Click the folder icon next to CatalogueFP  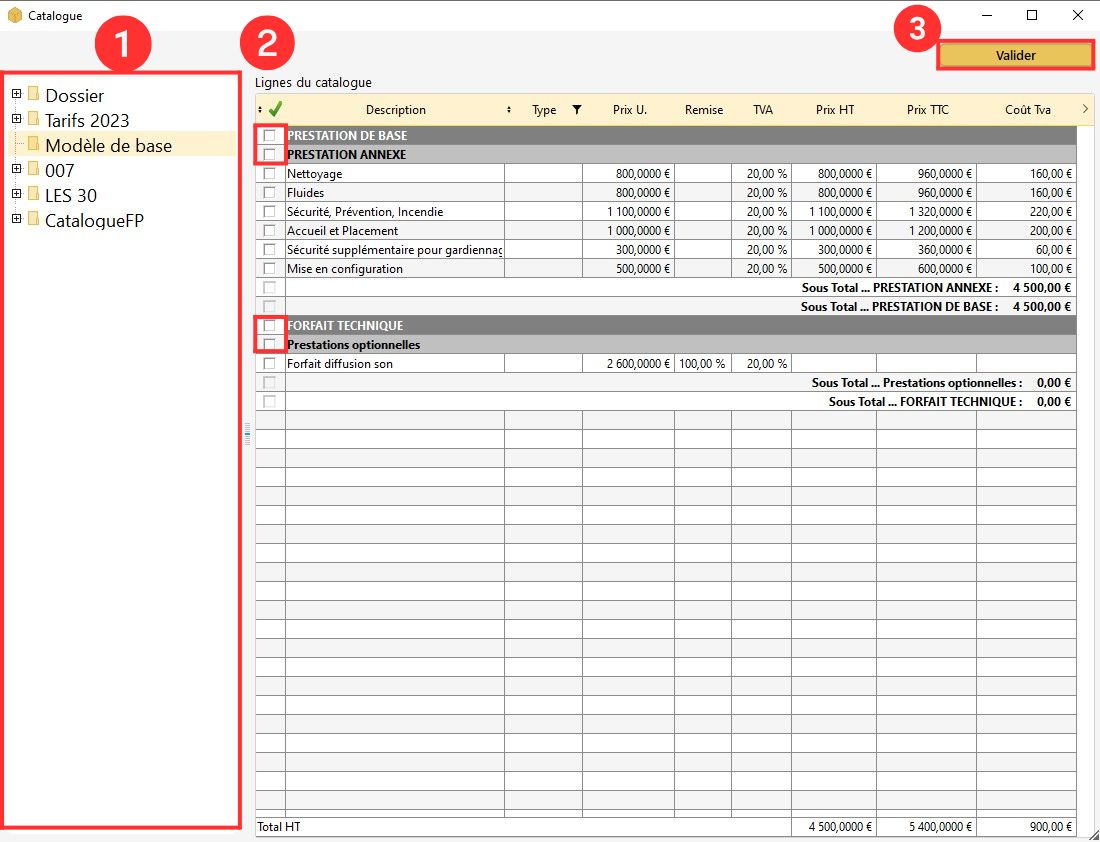(34, 219)
